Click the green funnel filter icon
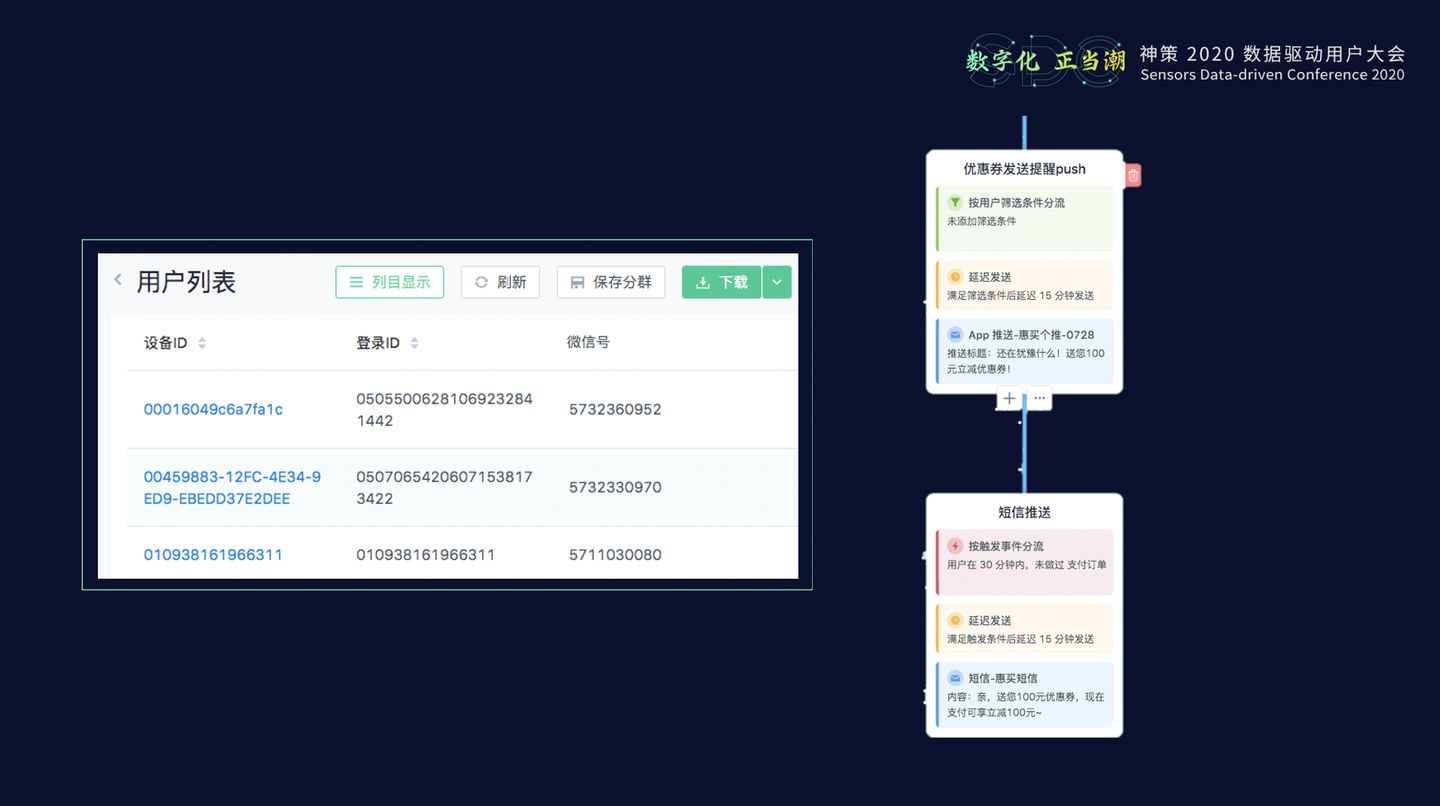Image resolution: width=1440 pixels, height=806 pixels. [x=954, y=202]
